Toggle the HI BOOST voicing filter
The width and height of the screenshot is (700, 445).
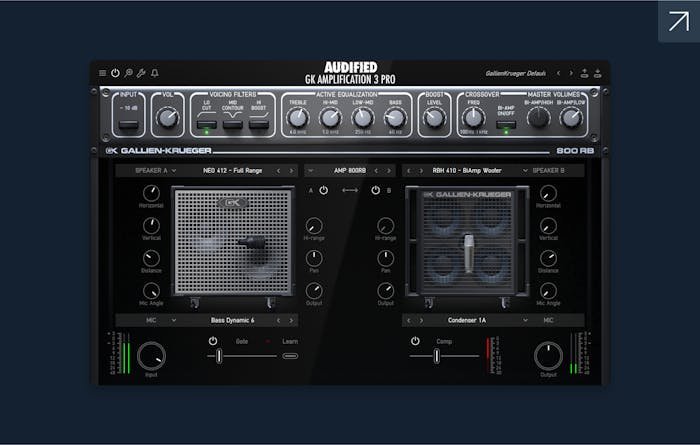(259, 125)
